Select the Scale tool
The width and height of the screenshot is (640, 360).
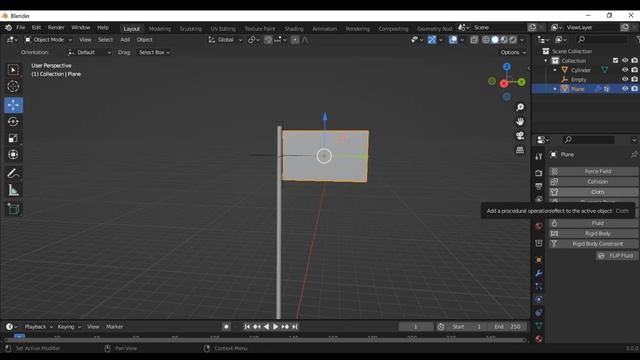coord(13,138)
